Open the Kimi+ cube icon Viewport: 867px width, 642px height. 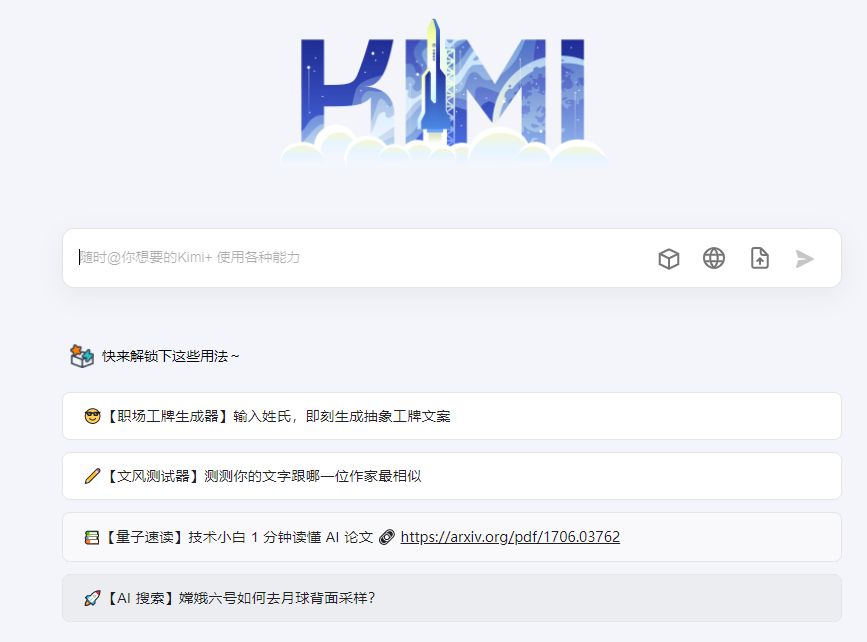coord(668,258)
